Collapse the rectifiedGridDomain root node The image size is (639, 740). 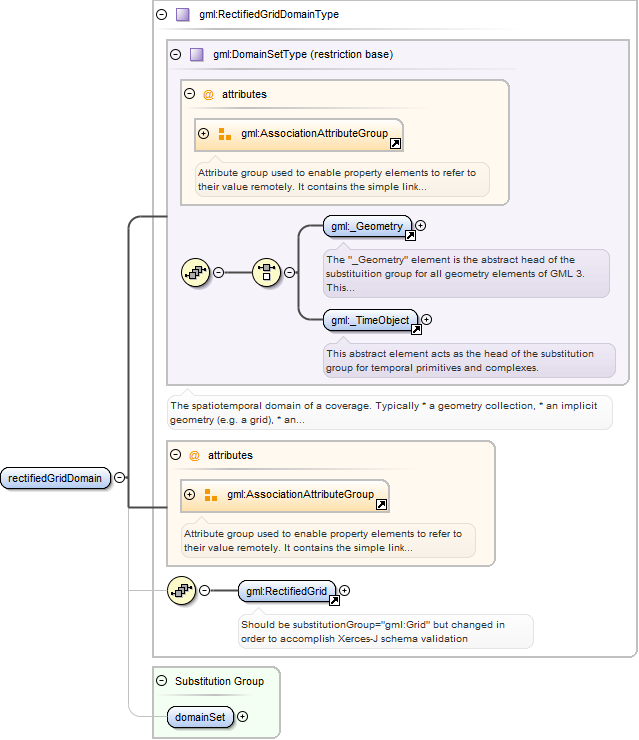120,478
